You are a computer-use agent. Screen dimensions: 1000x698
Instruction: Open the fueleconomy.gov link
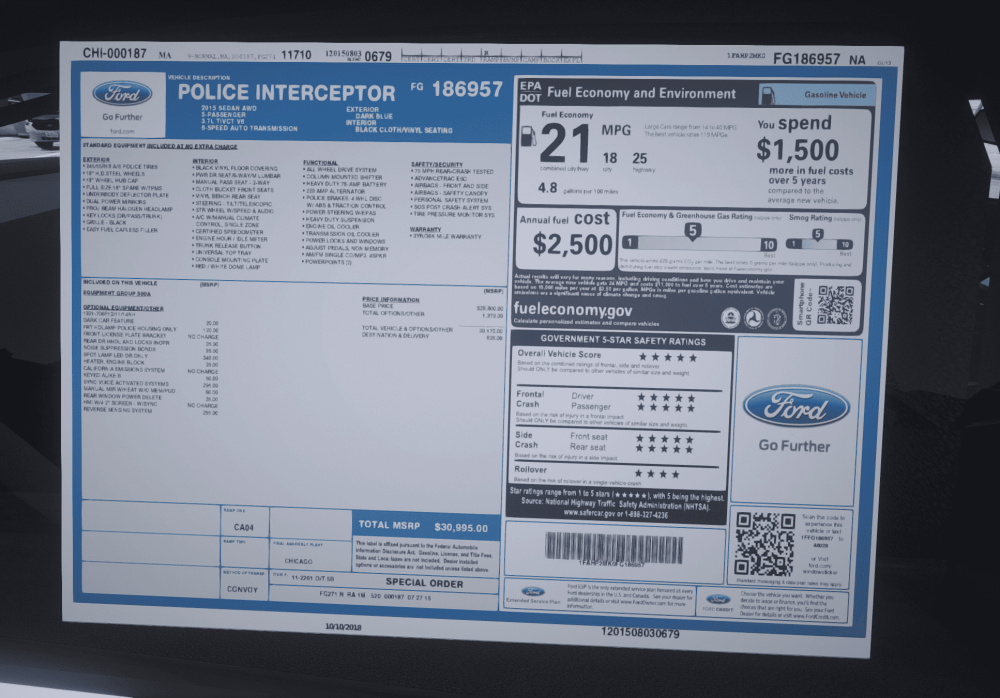coord(573,310)
